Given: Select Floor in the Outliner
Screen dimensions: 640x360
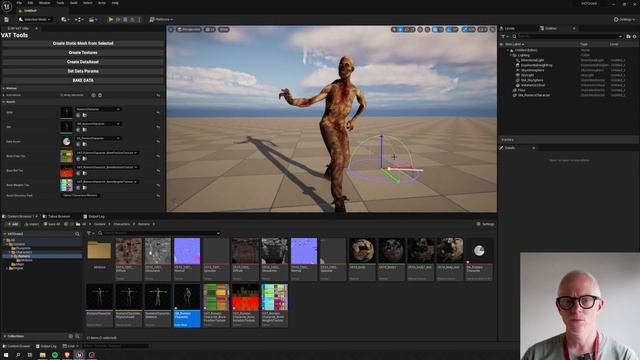Looking at the screenshot, I should coord(522,90).
